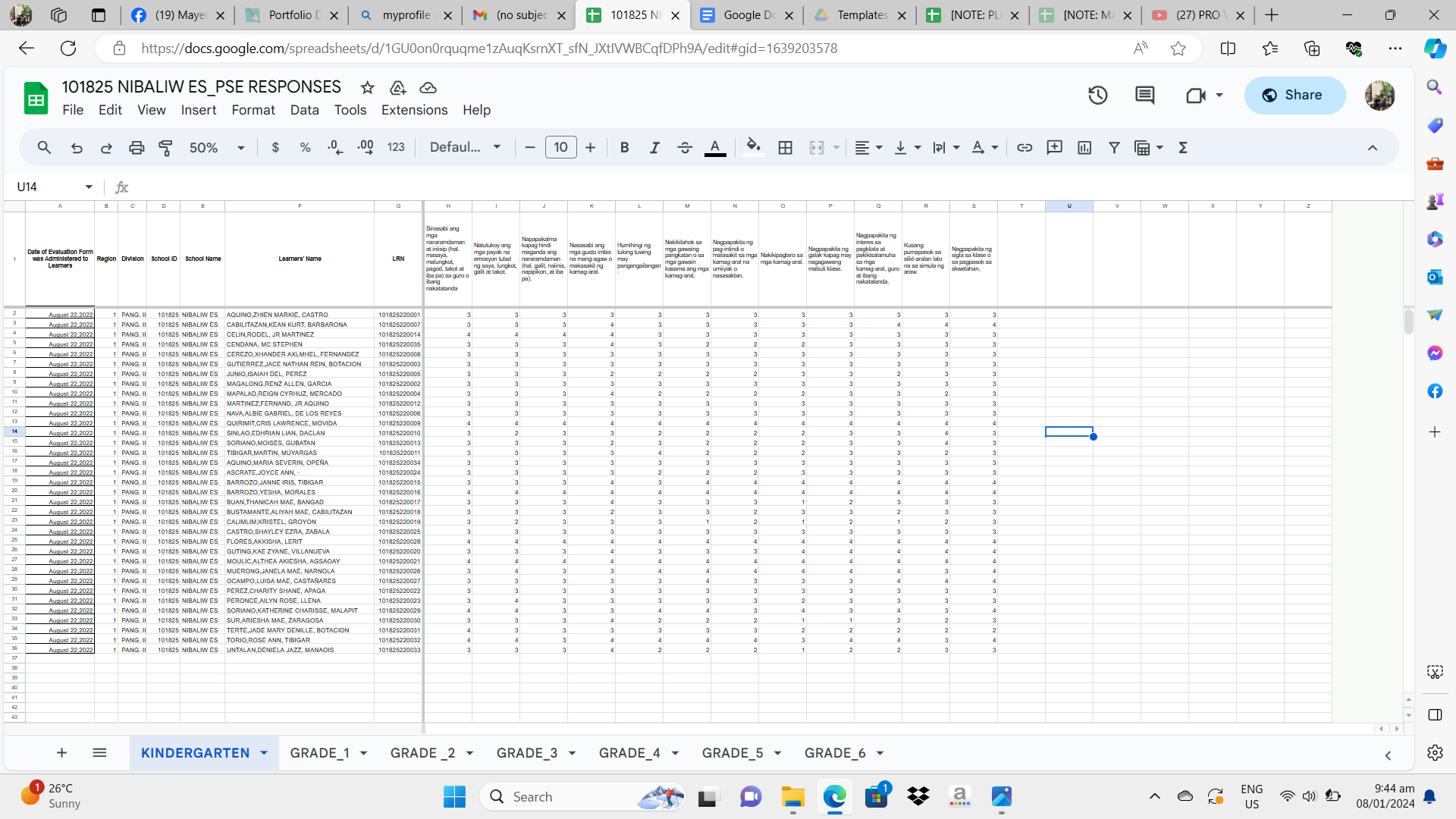This screenshot has height=819, width=1456.
Task: Switch to the GRADE_3 sheet tab
Action: coord(526,753)
